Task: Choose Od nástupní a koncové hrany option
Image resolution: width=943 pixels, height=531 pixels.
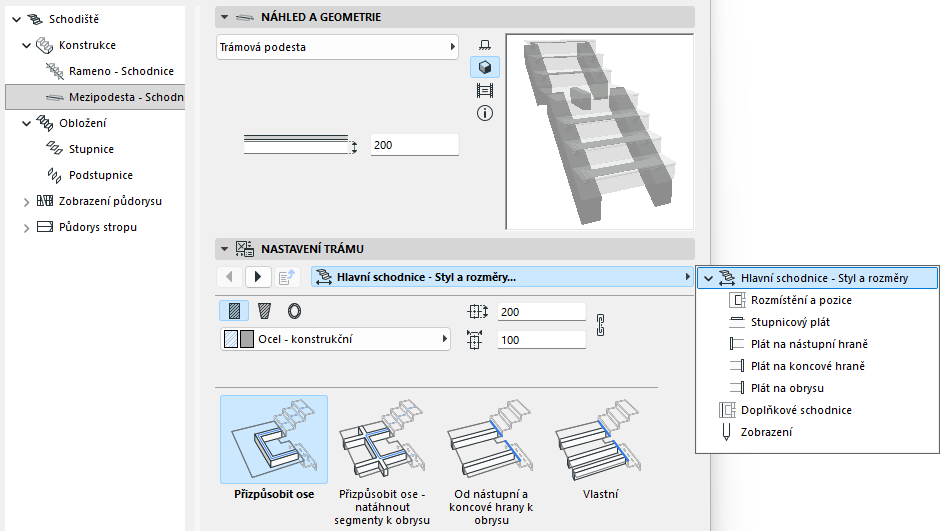Action: click(x=491, y=461)
